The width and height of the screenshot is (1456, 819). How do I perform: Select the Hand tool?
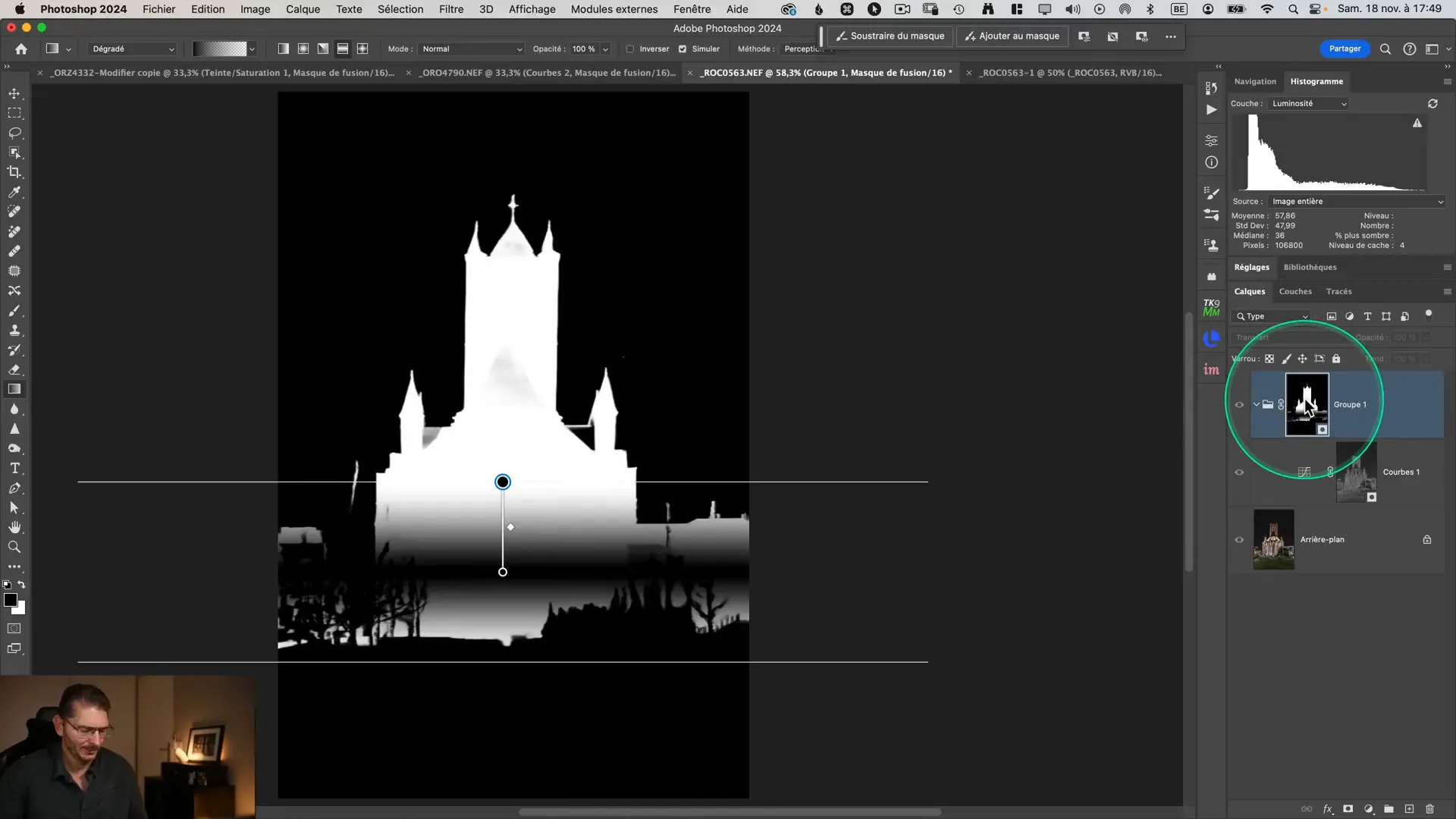14,527
